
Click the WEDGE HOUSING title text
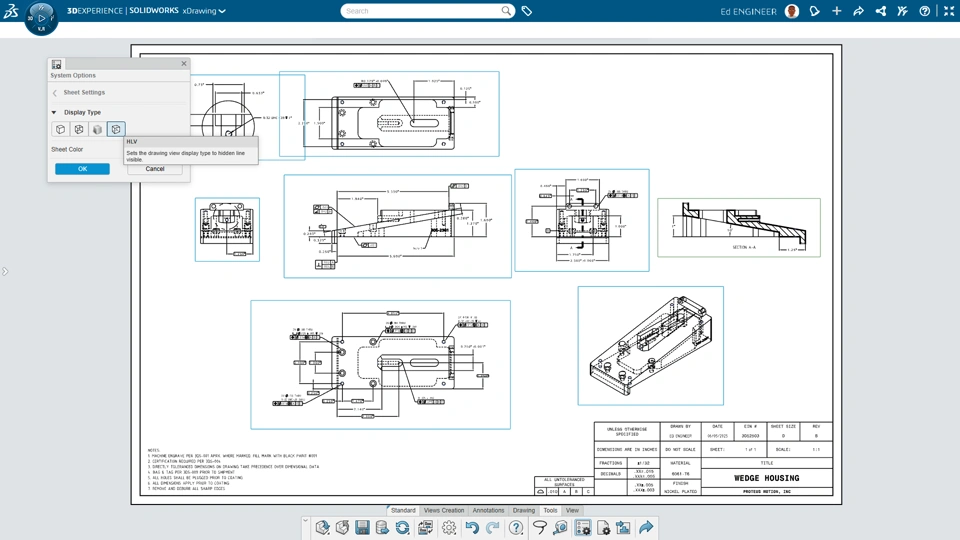[x=767, y=478]
